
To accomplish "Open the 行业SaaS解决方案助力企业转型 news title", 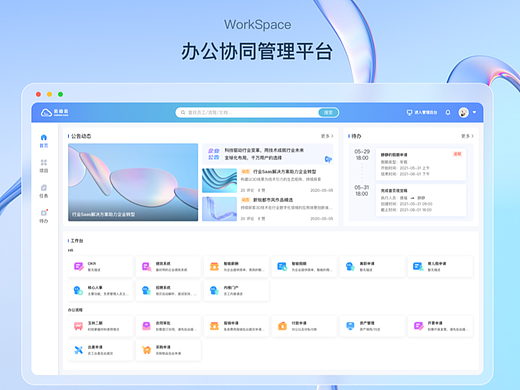I will (x=285, y=172).
